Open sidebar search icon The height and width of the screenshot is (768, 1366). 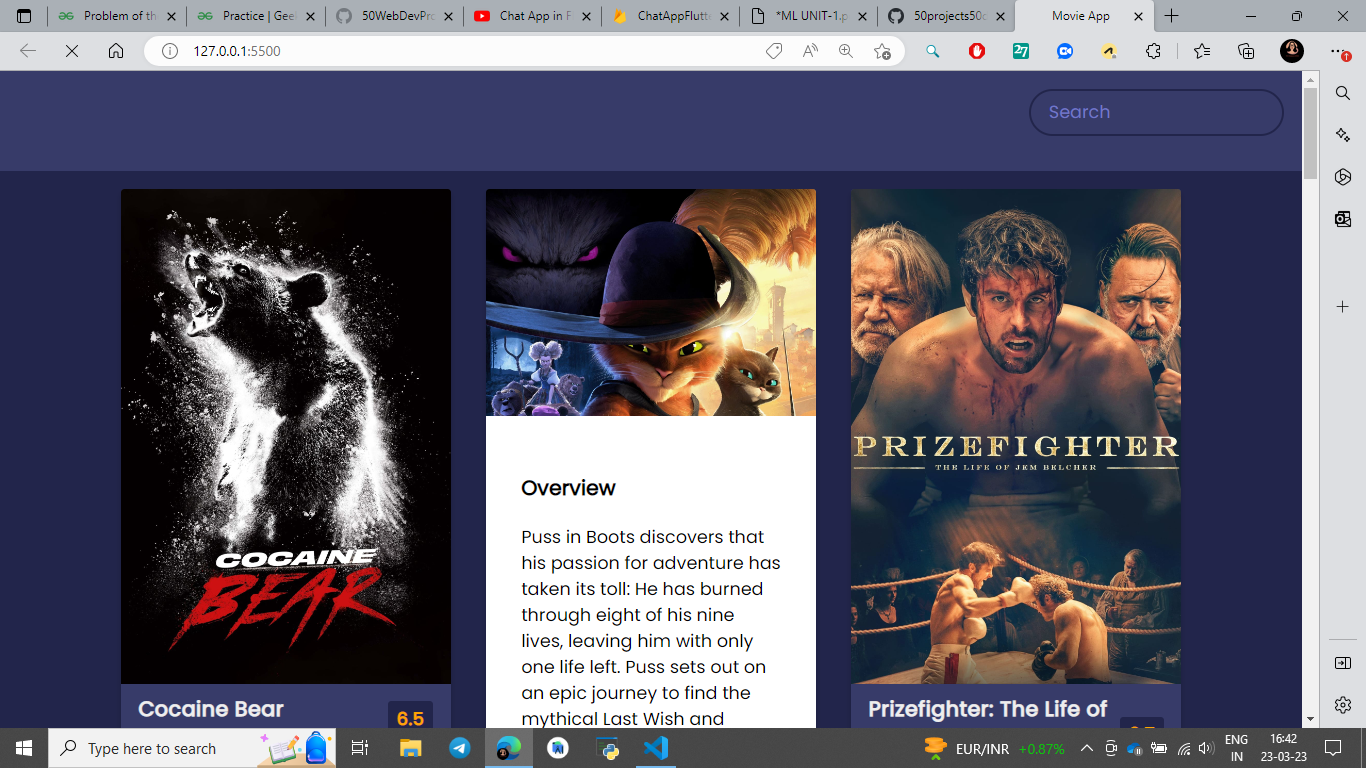(x=1343, y=92)
